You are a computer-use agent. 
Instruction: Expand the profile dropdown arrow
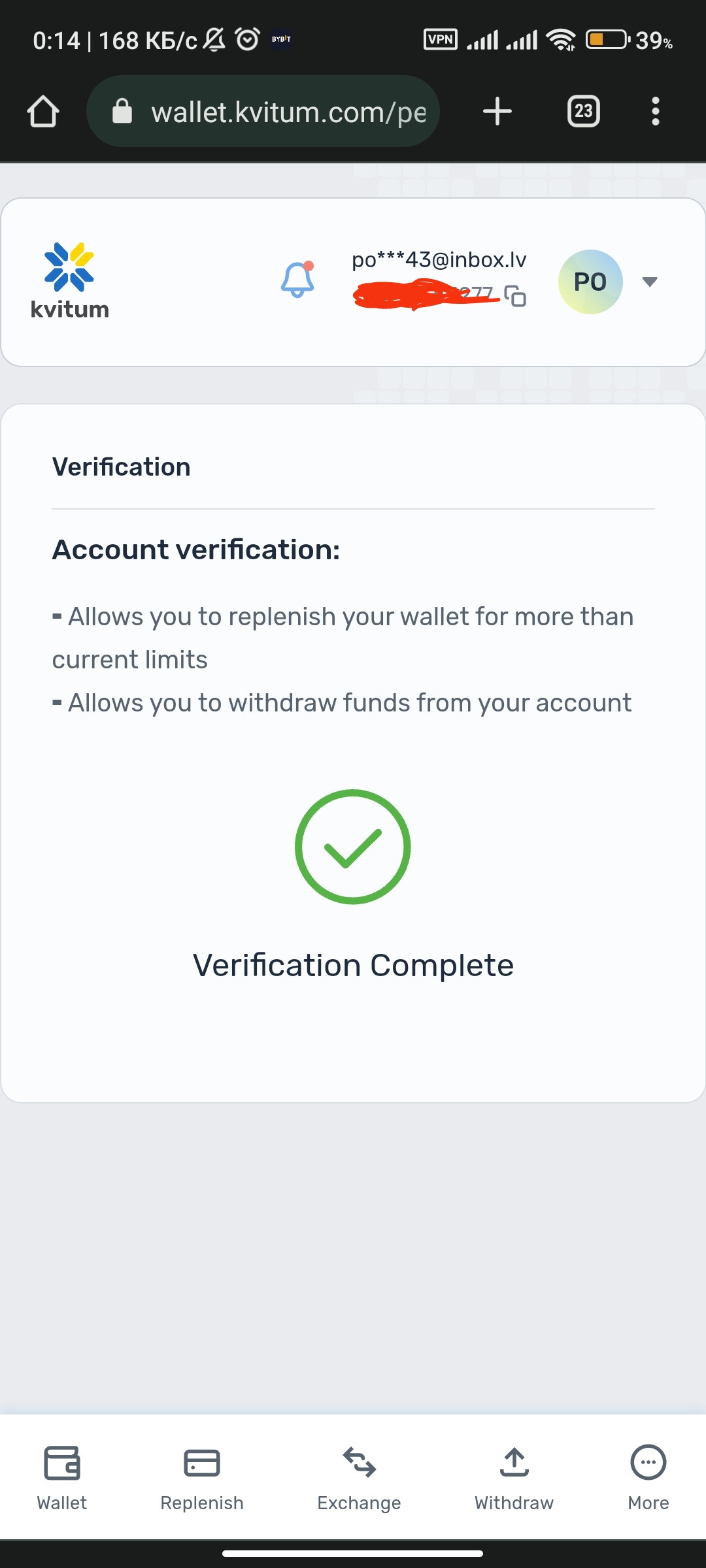649,282
